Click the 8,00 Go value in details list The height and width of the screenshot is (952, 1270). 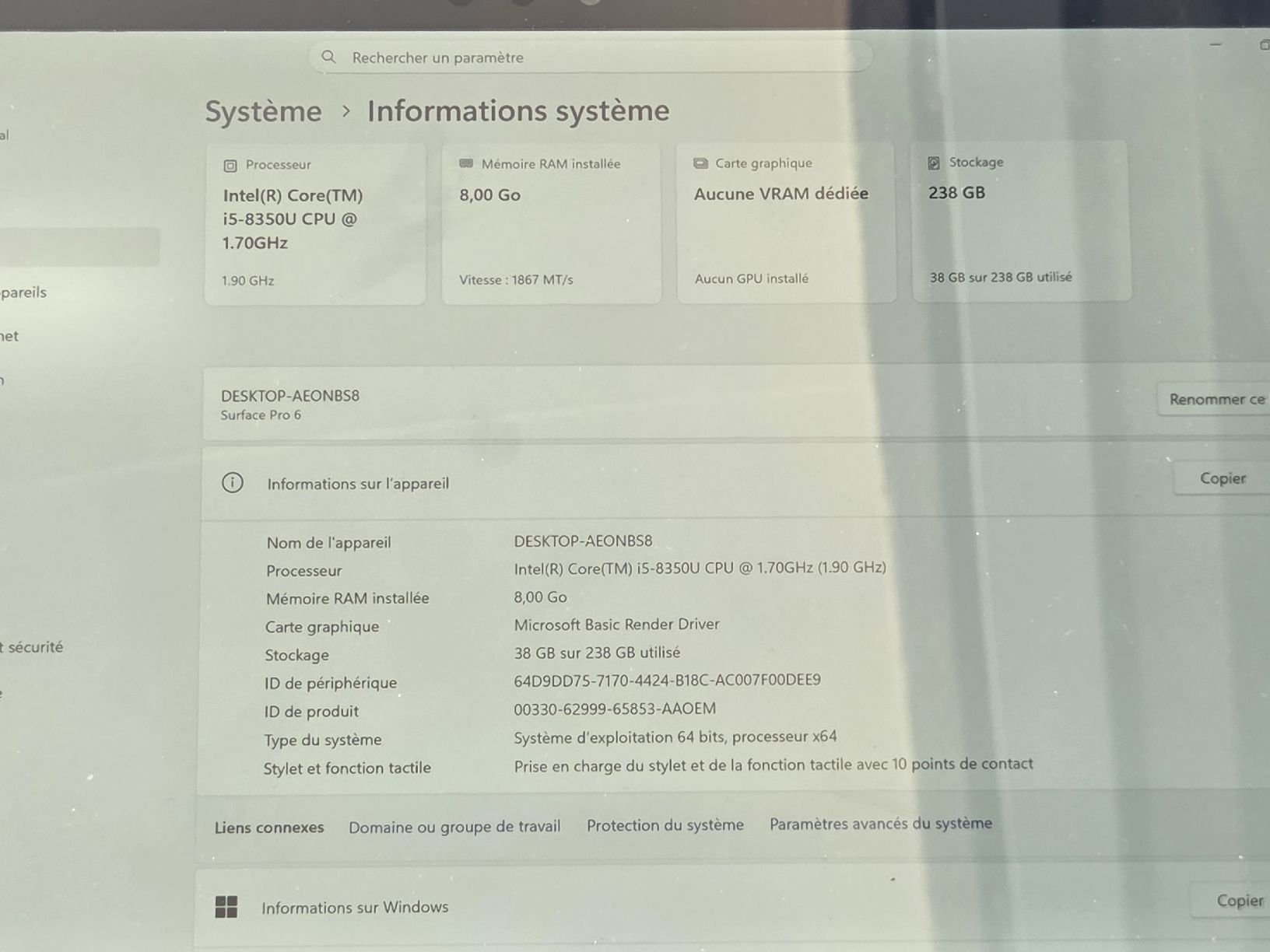(540, 597)
